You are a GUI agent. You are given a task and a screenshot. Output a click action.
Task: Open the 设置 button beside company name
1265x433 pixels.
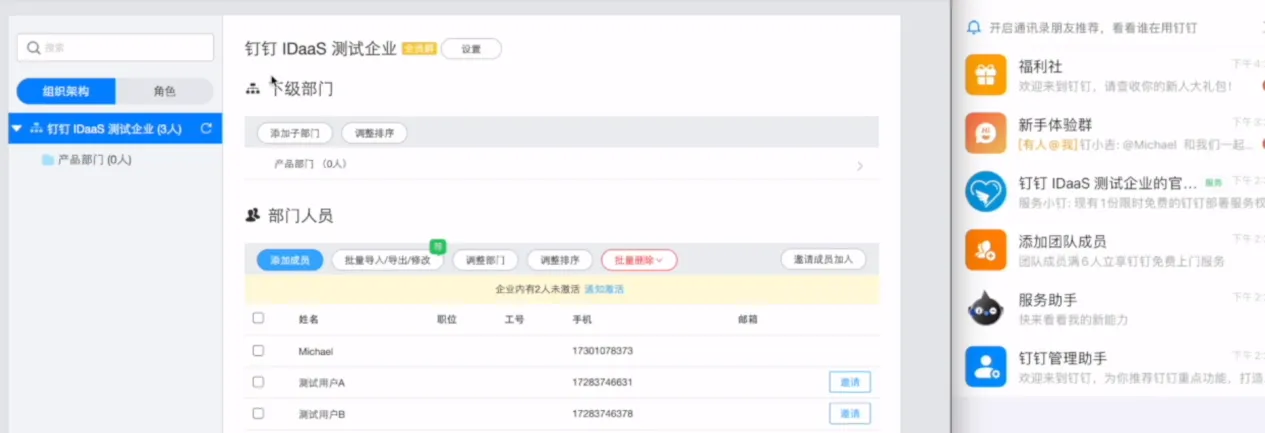[x=471, y=48]
